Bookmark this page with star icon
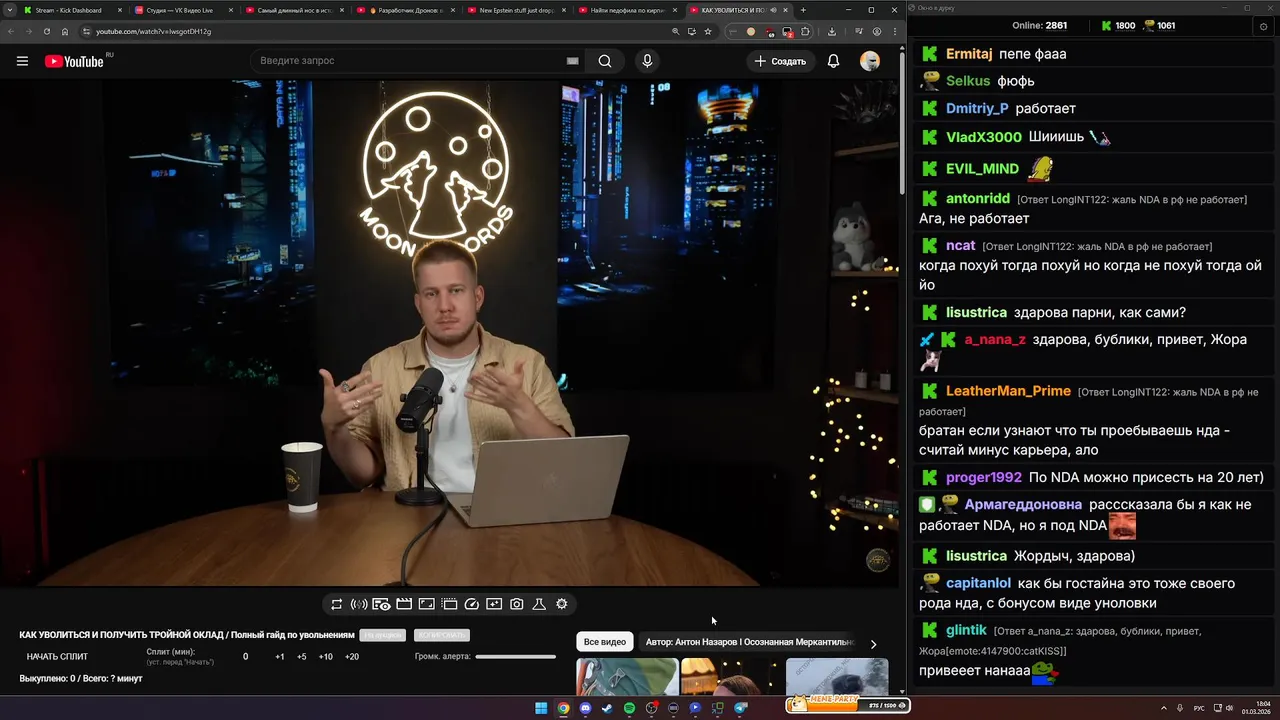This screenshot has width=1280, height=720. (x=708, y=31)
